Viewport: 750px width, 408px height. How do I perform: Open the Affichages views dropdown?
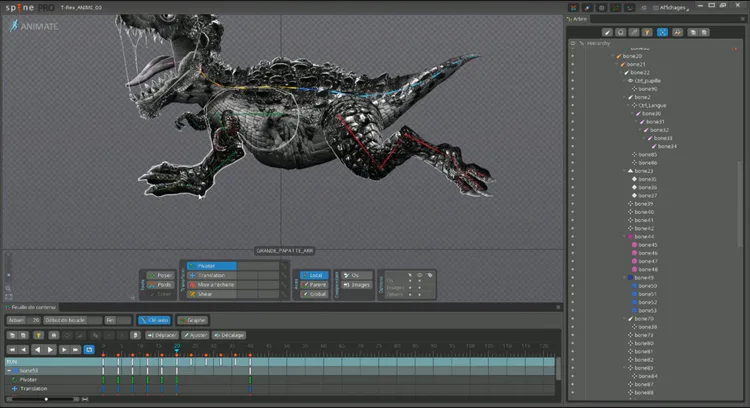click(672, 8)
